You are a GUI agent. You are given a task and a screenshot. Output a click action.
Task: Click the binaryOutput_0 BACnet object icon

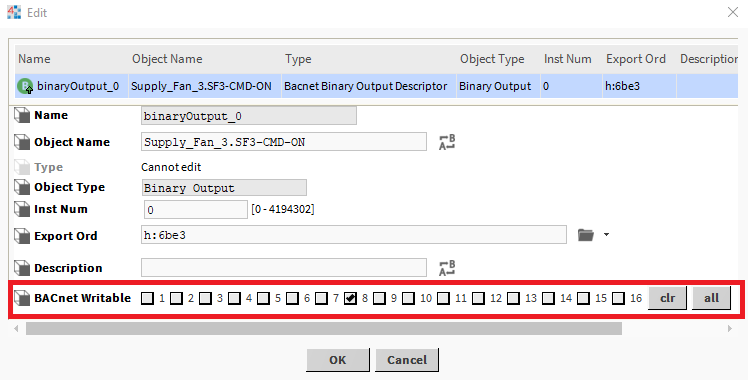tap(25, 86)
